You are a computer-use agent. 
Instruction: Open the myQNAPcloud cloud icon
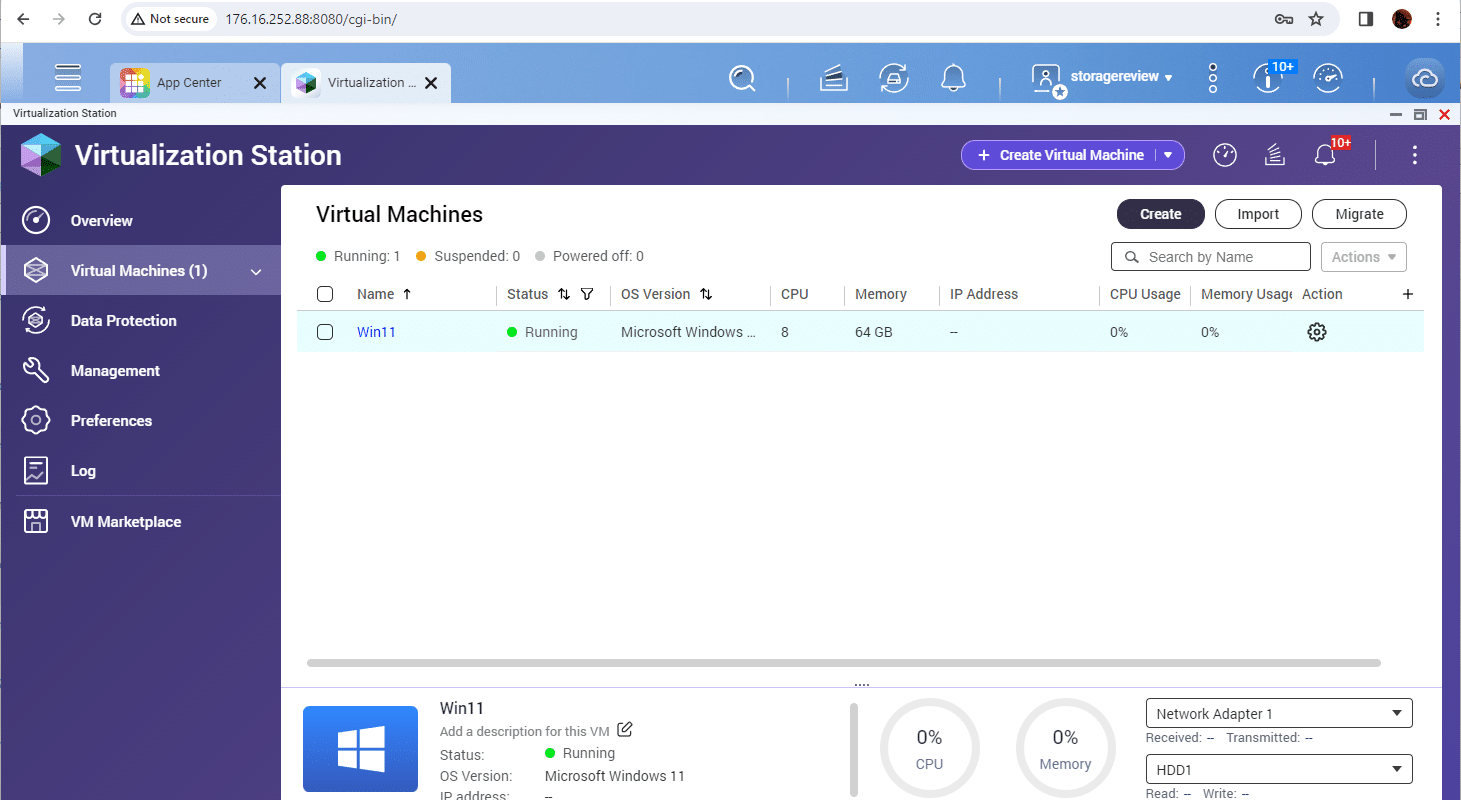click(x=1424, y=79)
